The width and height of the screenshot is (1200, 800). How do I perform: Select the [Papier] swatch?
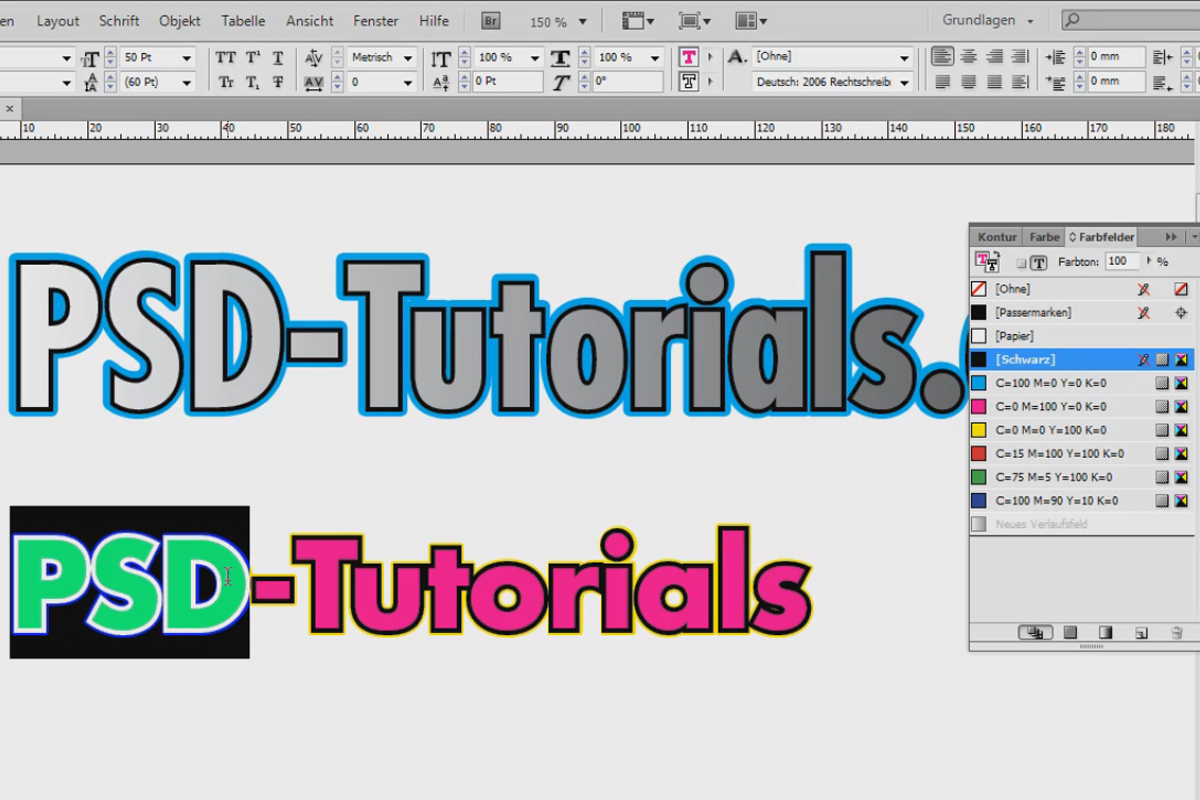[1081, 336]
